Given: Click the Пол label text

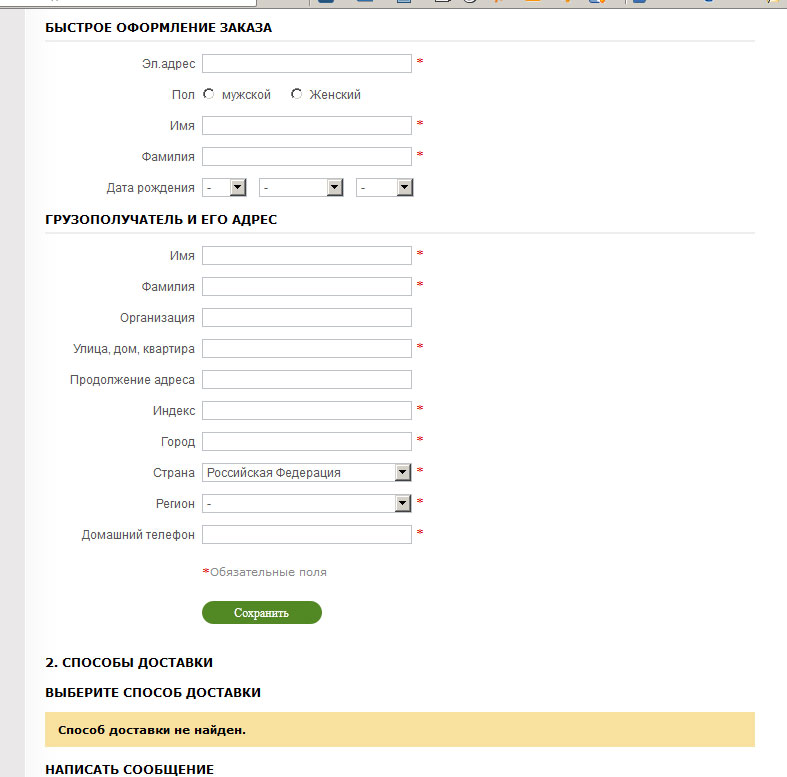Looking at the screenshot, I should pos(183,95).
